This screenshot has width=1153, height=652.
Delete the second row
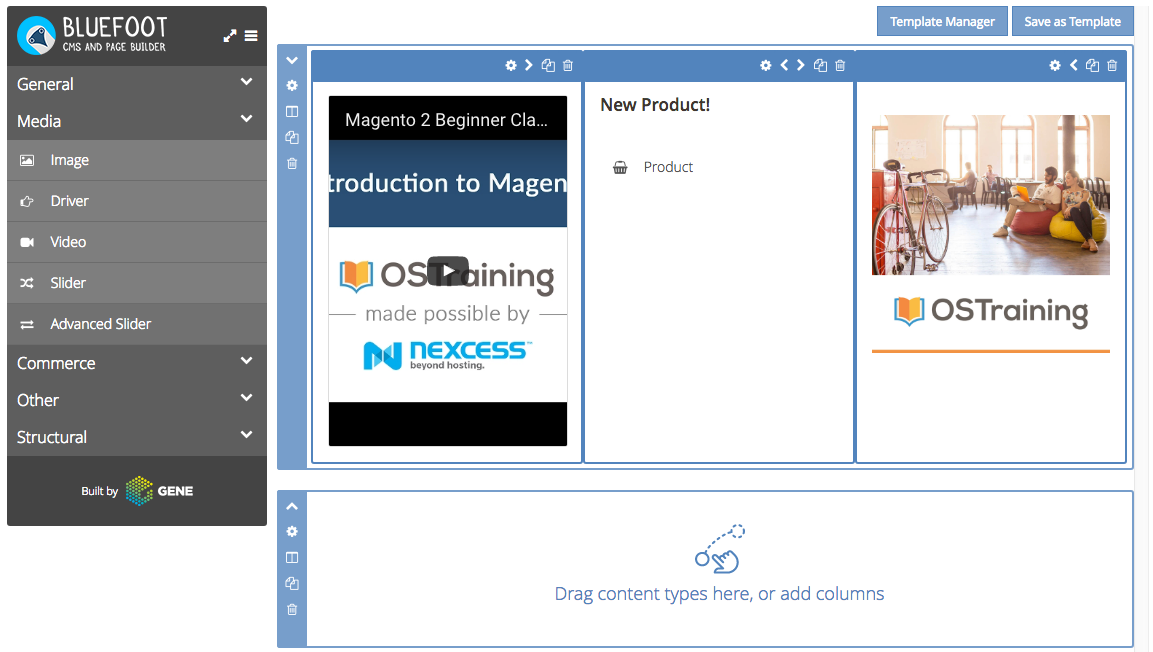pos(292,609)
